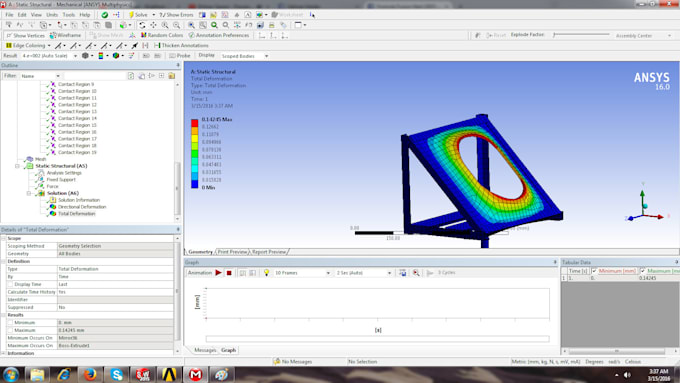The width and height of the screenshot is (680, 383).
Task: Select the Pan tool icon
Action: [x=153, y=25]
